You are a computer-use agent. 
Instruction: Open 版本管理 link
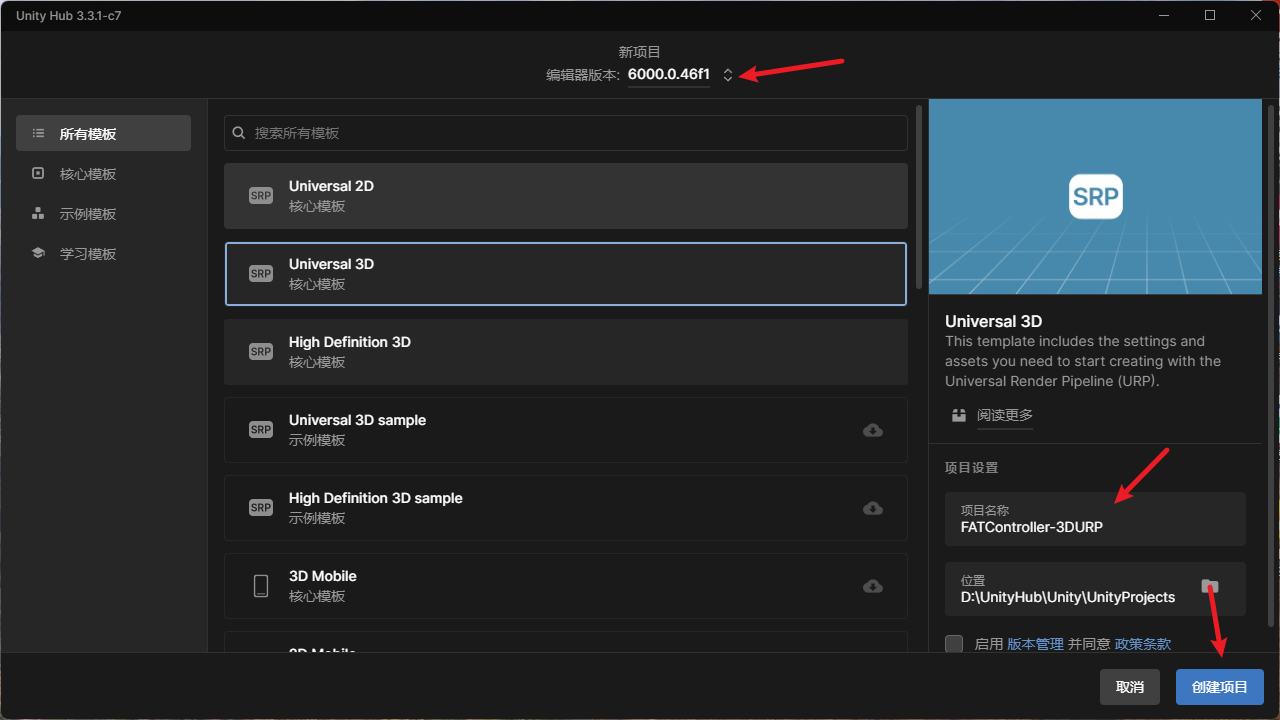click(x=1035, y=644)
